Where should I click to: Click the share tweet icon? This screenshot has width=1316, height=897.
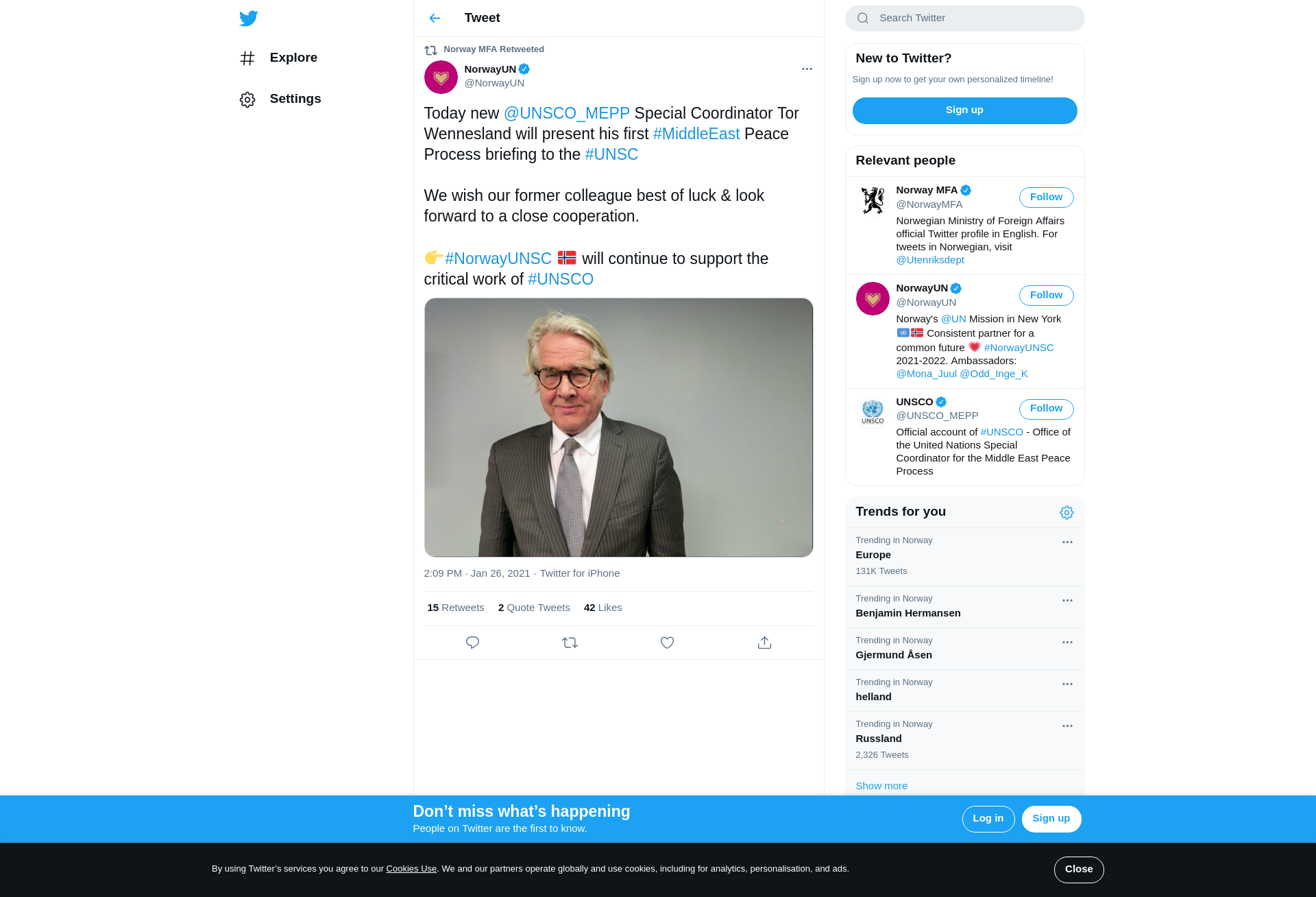764,643
